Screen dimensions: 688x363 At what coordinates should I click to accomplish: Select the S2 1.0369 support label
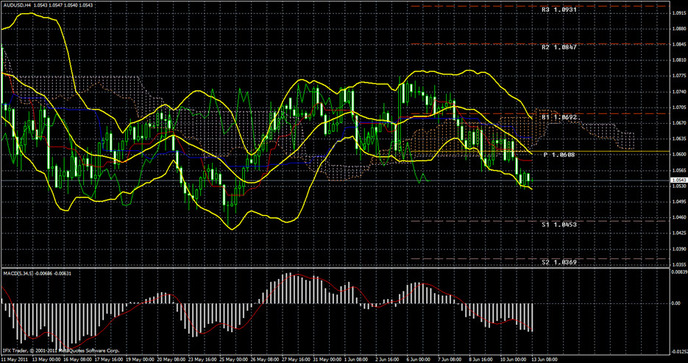559,262
